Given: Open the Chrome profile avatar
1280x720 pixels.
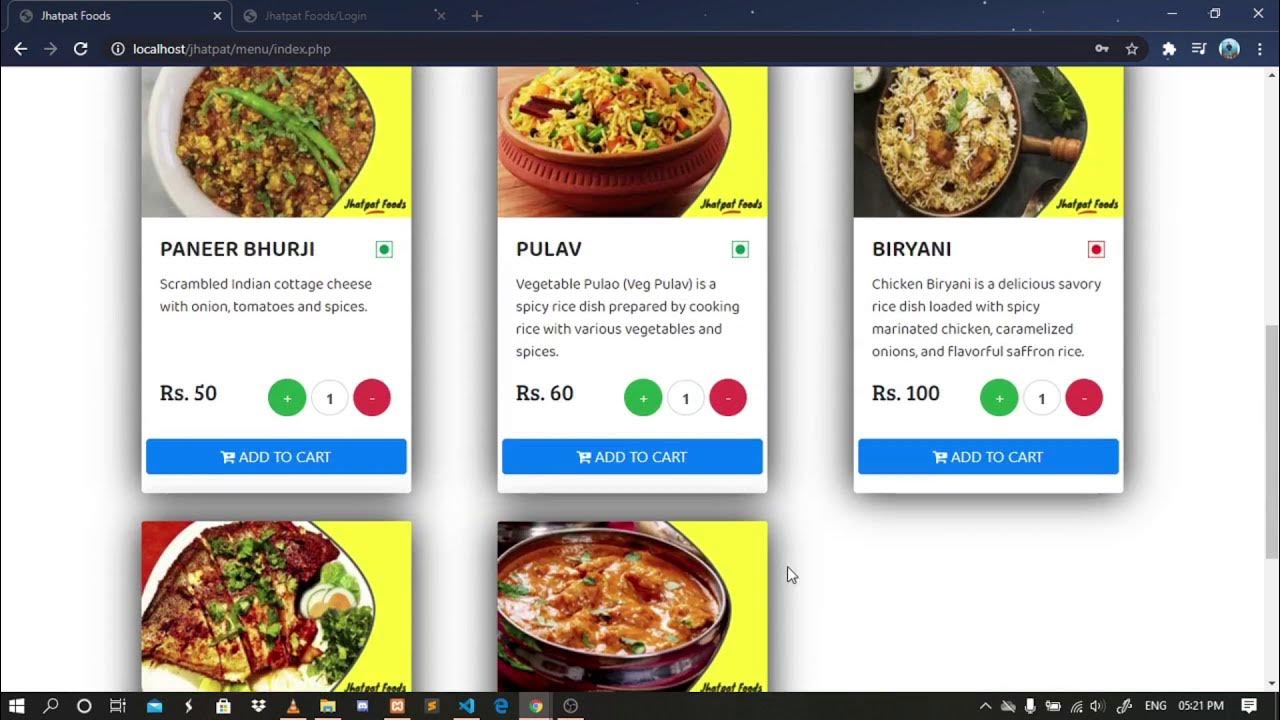Looking at the screenshot, I should [1230, 49].
